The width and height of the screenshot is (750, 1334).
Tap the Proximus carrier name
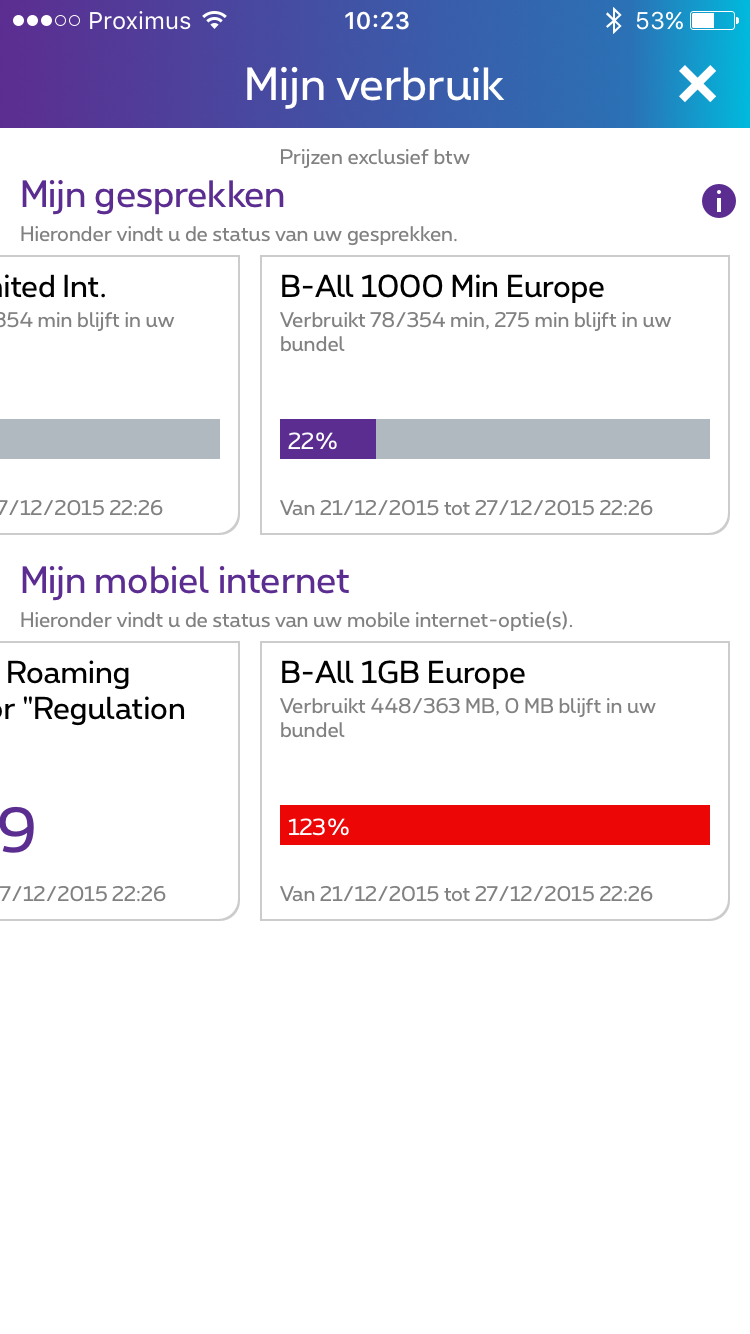coord(140,21)
